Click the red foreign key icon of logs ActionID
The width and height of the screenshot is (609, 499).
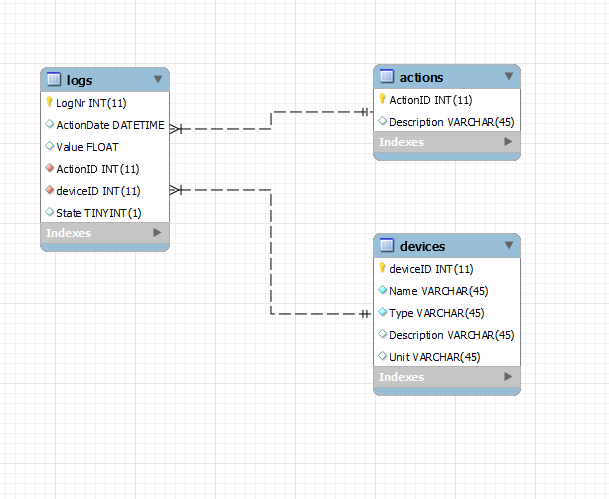(x=49, y=168)
